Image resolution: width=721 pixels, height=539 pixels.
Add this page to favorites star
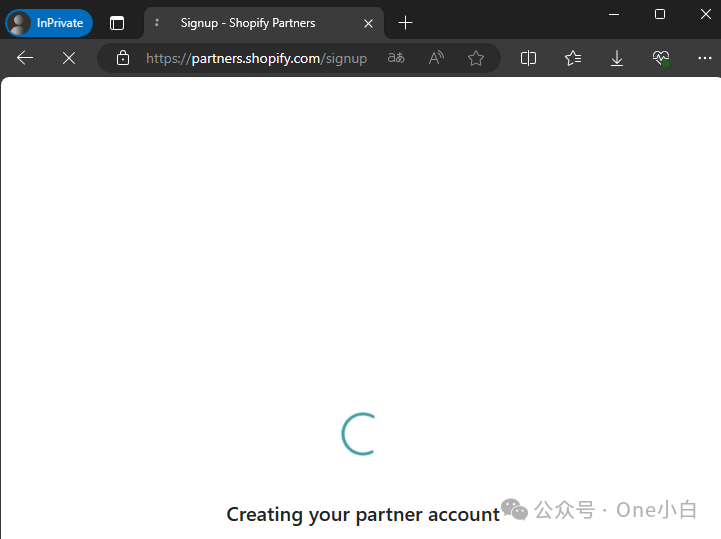476,58
